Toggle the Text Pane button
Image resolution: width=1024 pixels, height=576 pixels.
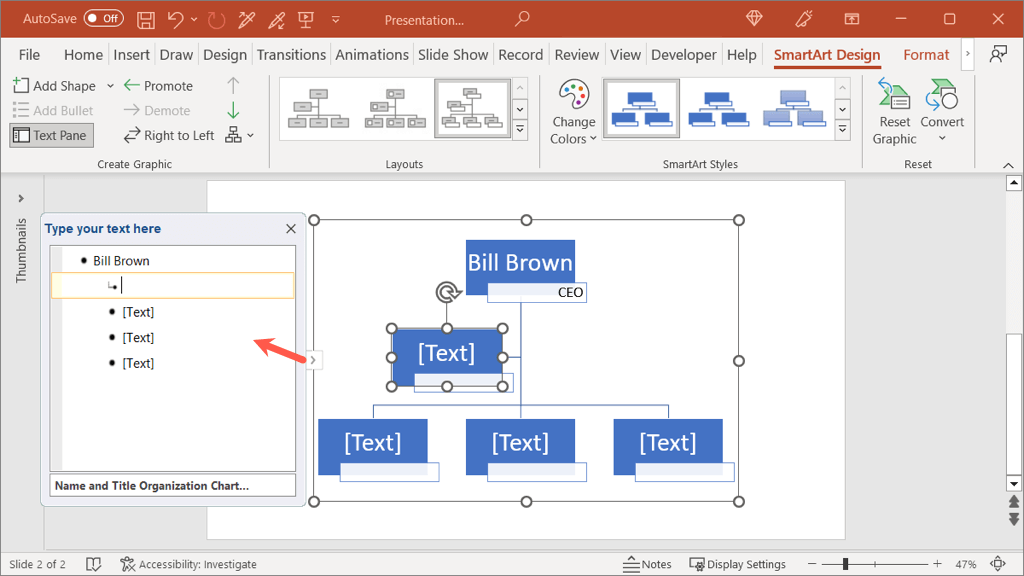click(51, 135)
